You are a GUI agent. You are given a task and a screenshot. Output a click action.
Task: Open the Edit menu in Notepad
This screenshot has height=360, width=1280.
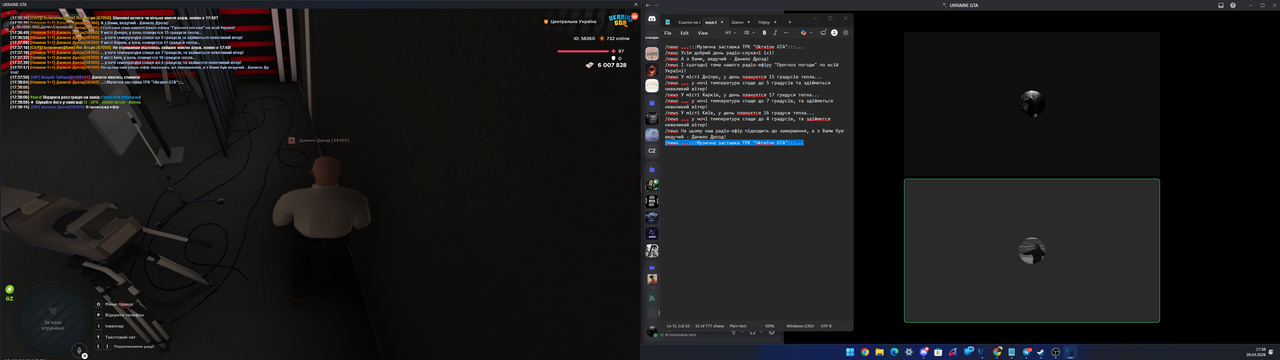point(684,33)
